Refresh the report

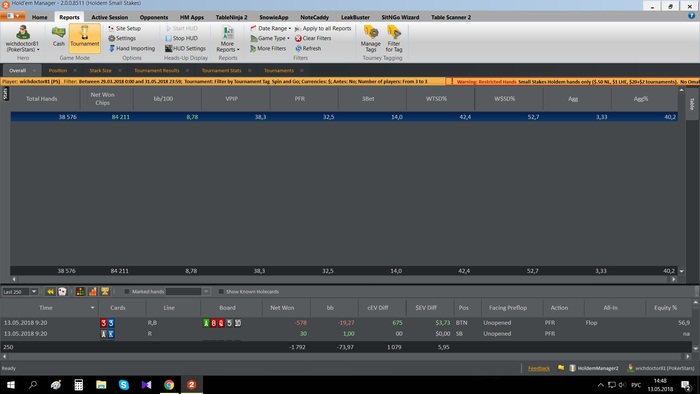click(x=308, y=48)
